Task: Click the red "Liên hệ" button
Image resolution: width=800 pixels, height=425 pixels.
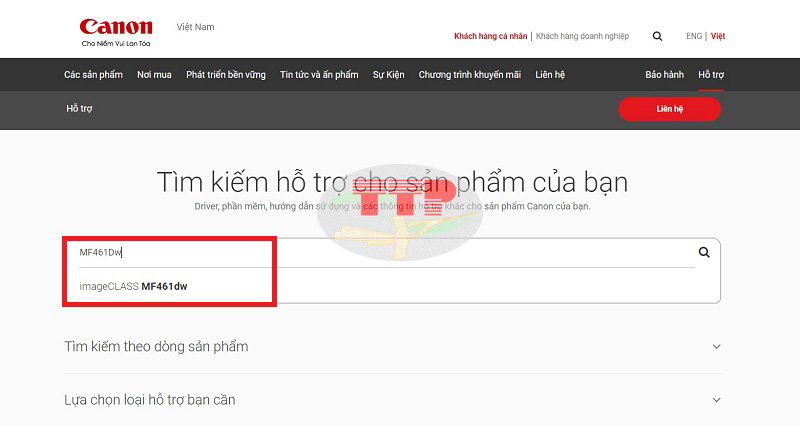Action: 669,109
